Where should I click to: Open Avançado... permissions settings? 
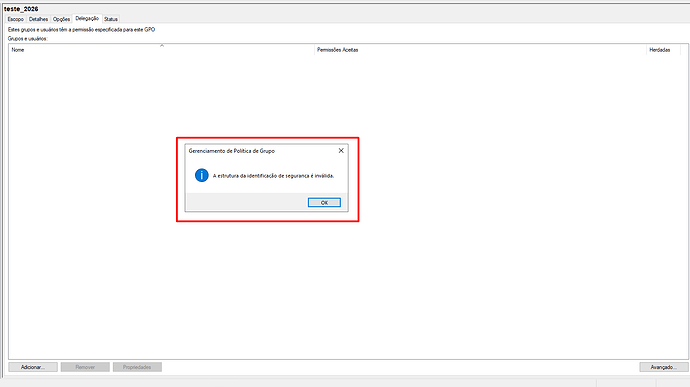tap(664, 367)
